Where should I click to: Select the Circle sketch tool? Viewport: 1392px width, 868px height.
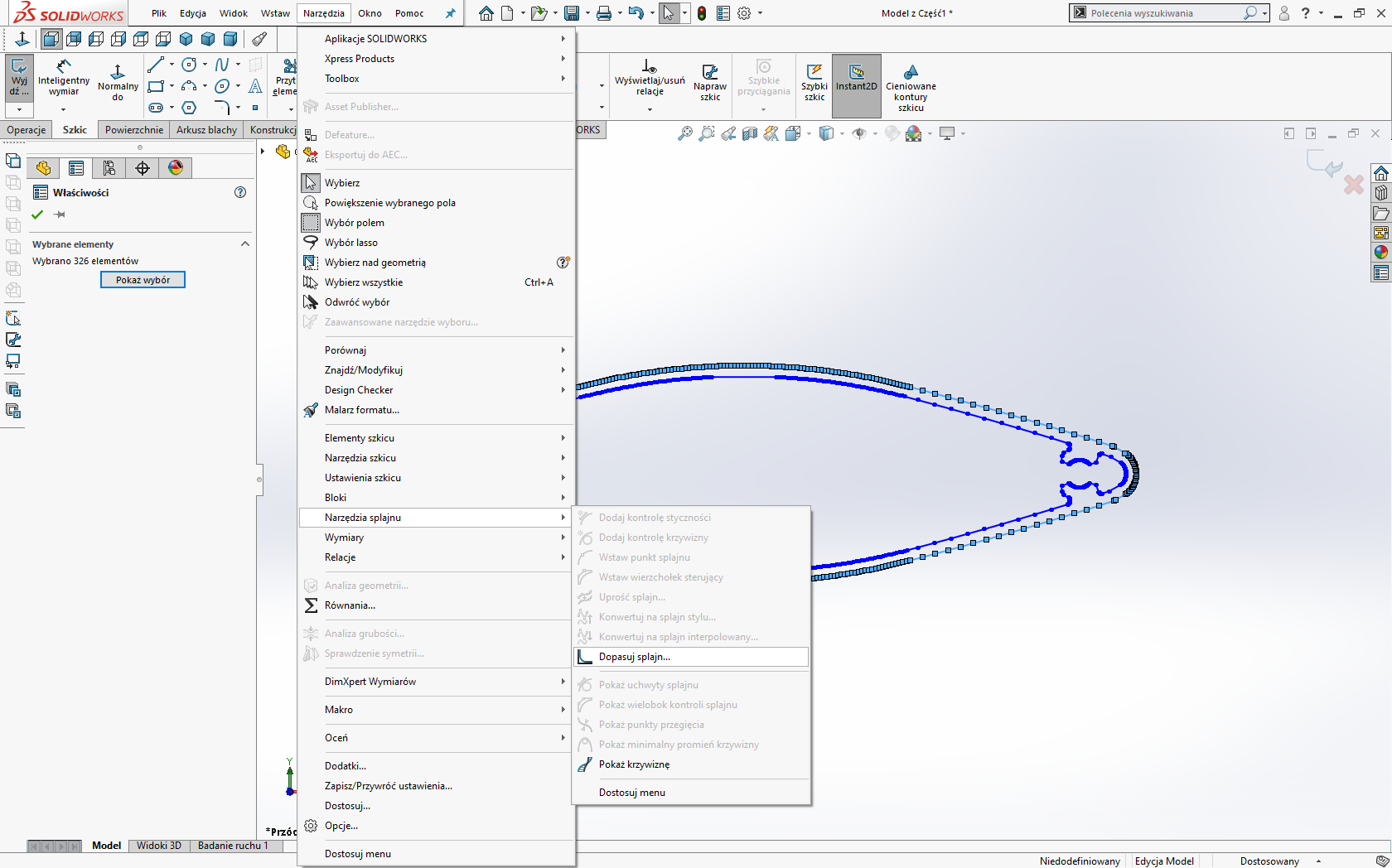[x=189, y=64]
